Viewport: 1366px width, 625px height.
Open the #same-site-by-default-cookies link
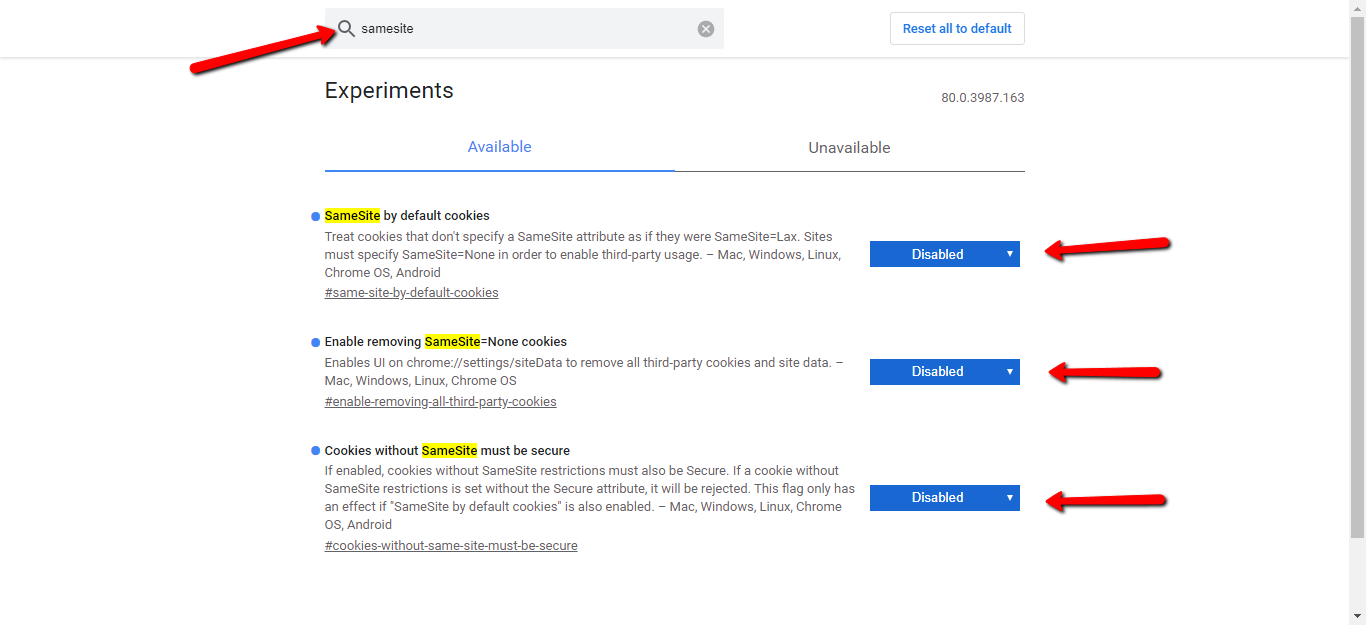411,293
